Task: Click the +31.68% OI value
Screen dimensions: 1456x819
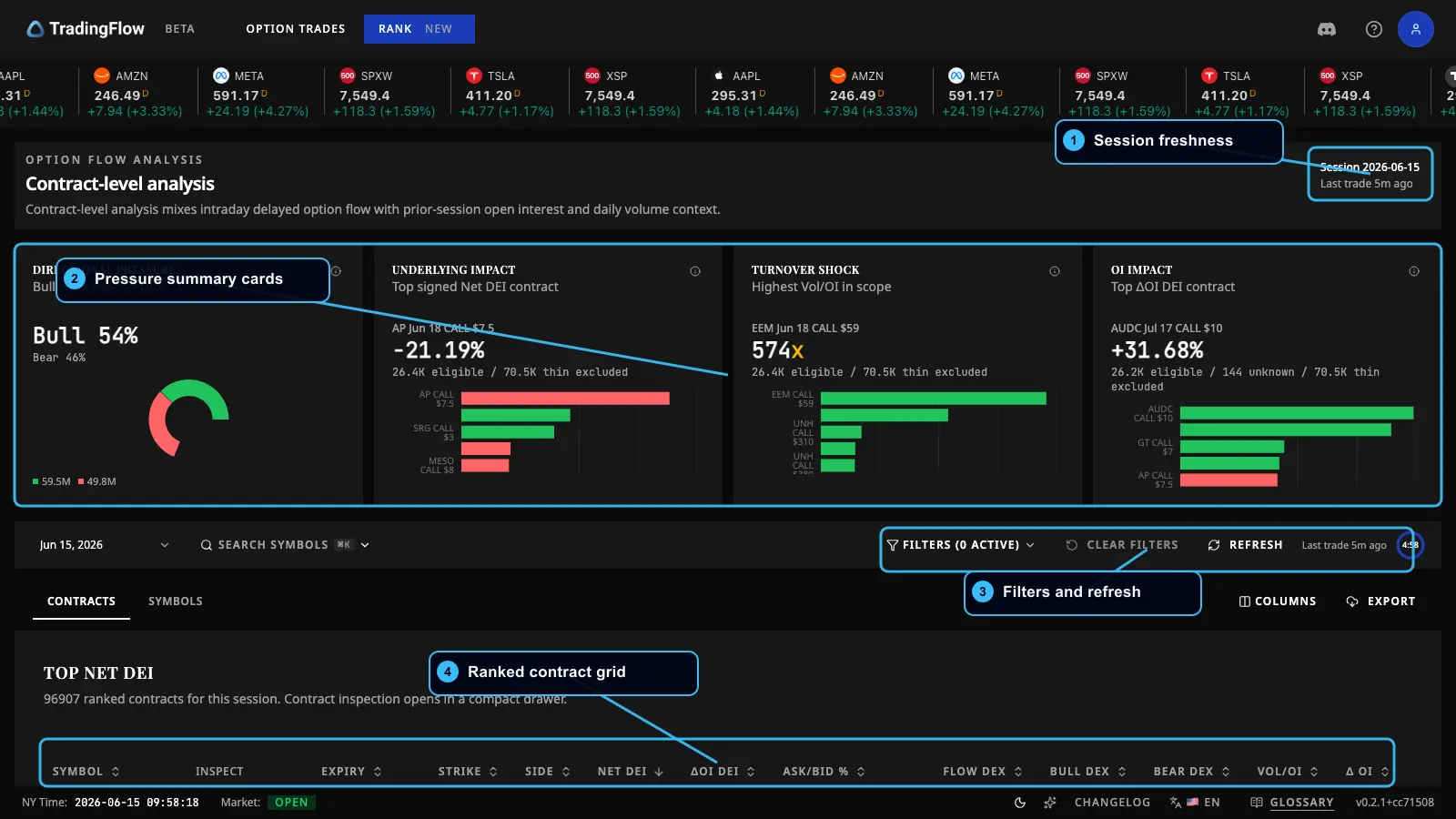Action: (x=1158, y=350)
